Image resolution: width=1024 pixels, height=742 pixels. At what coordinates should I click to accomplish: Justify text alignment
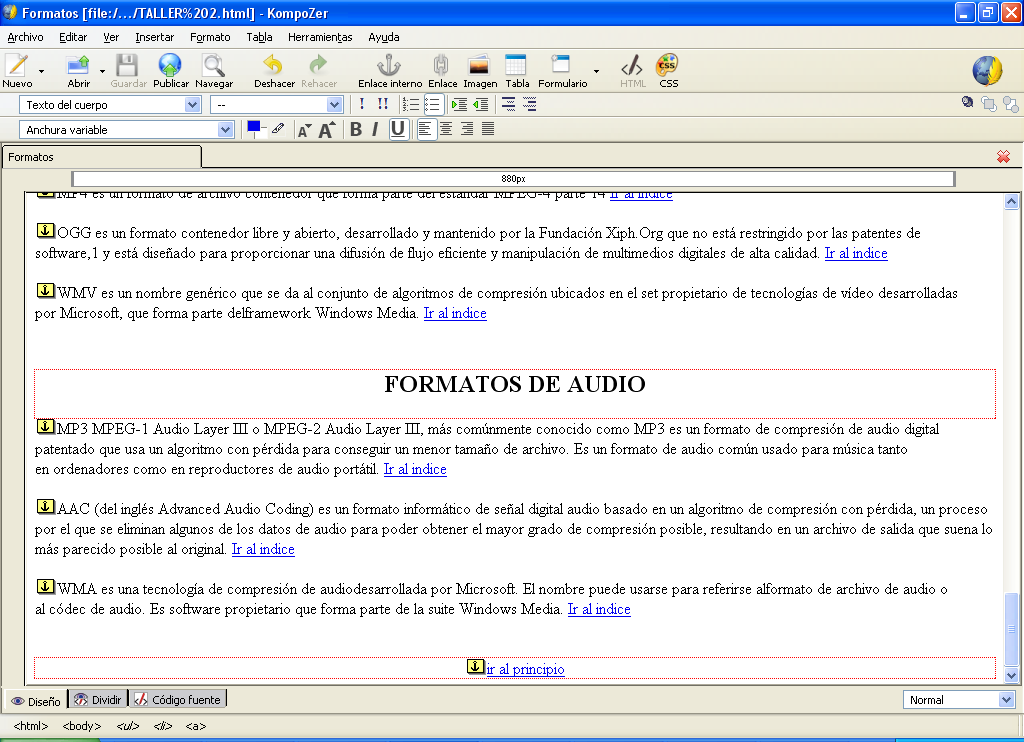(x=488, y=129)
